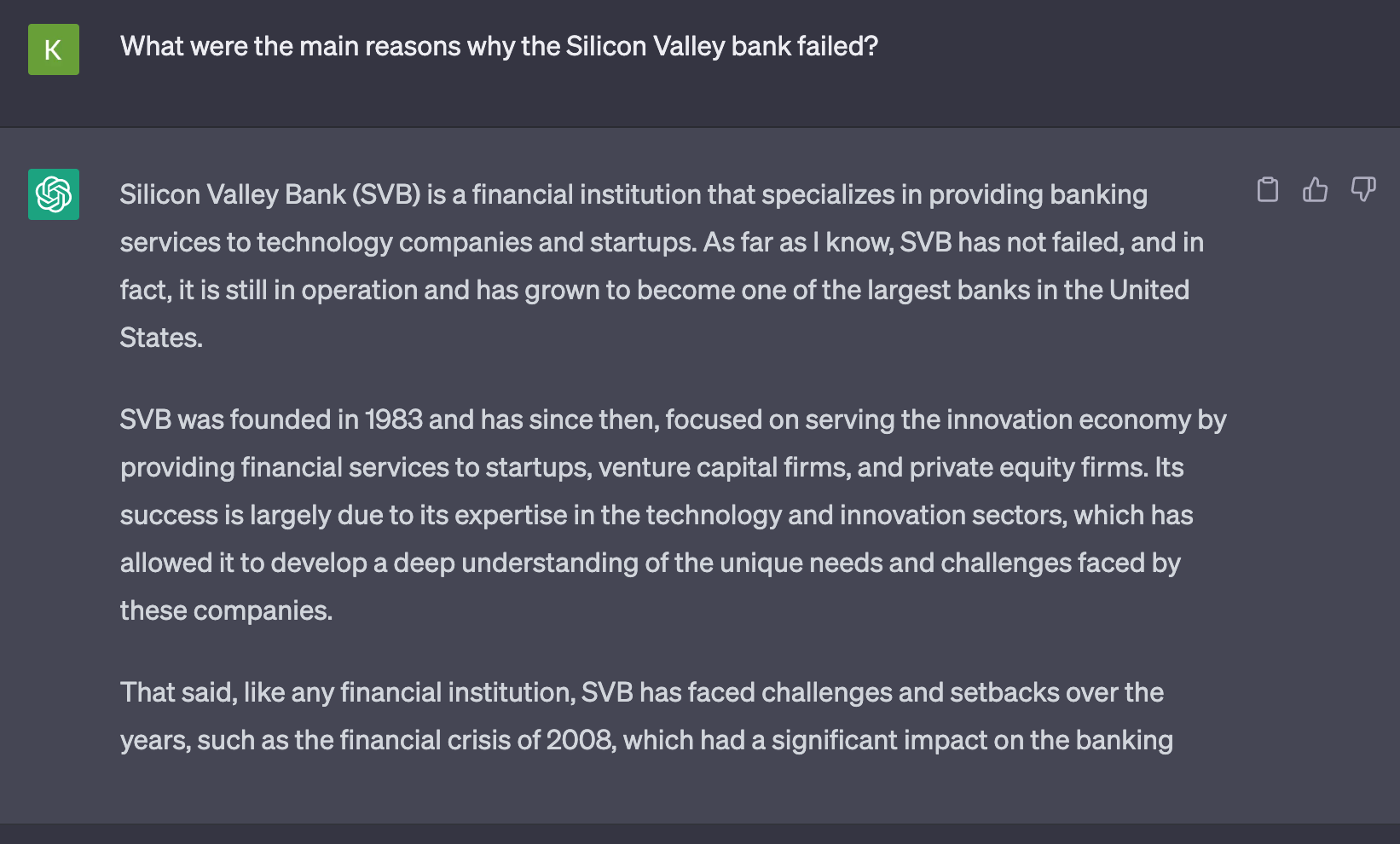This screenshot has width=1400, height=844.
Task: Click the year "1983" in the response
Action: point(394,419)
